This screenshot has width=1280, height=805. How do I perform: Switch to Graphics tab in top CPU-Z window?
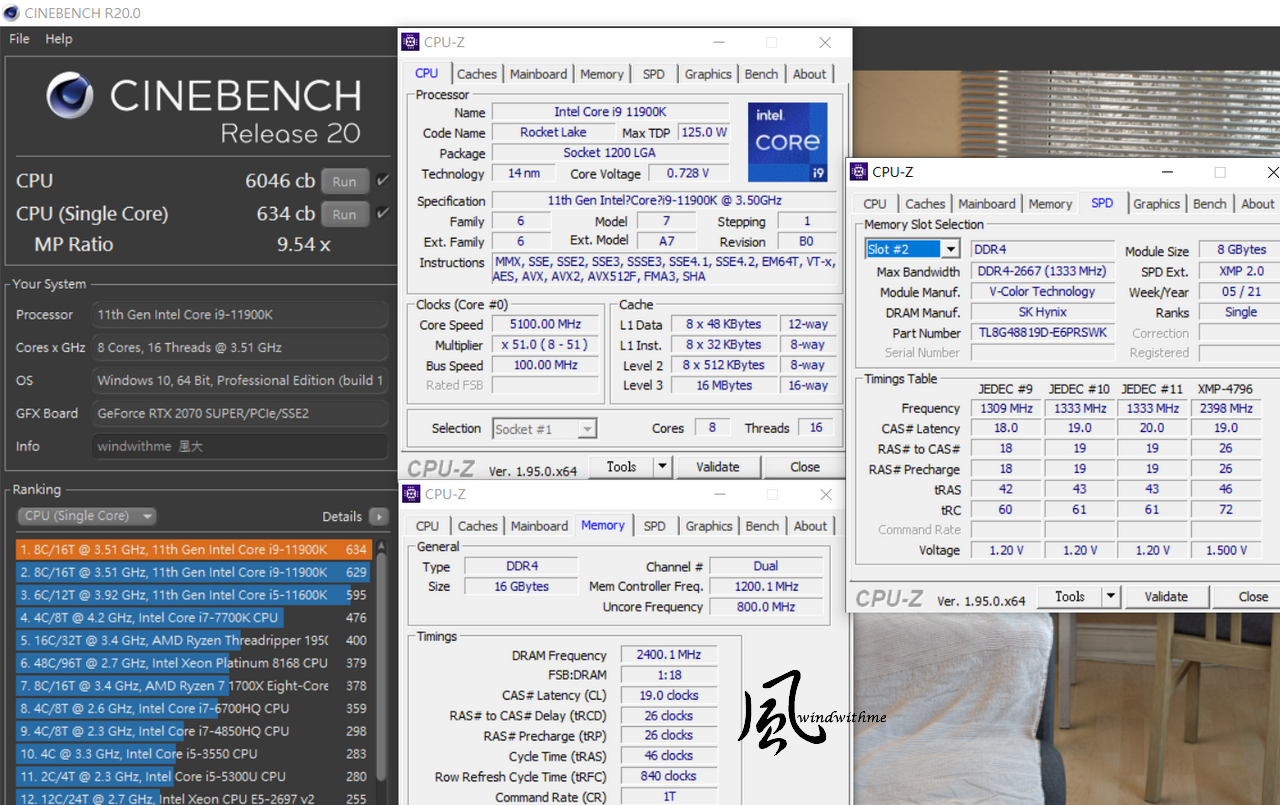point(708,74)
